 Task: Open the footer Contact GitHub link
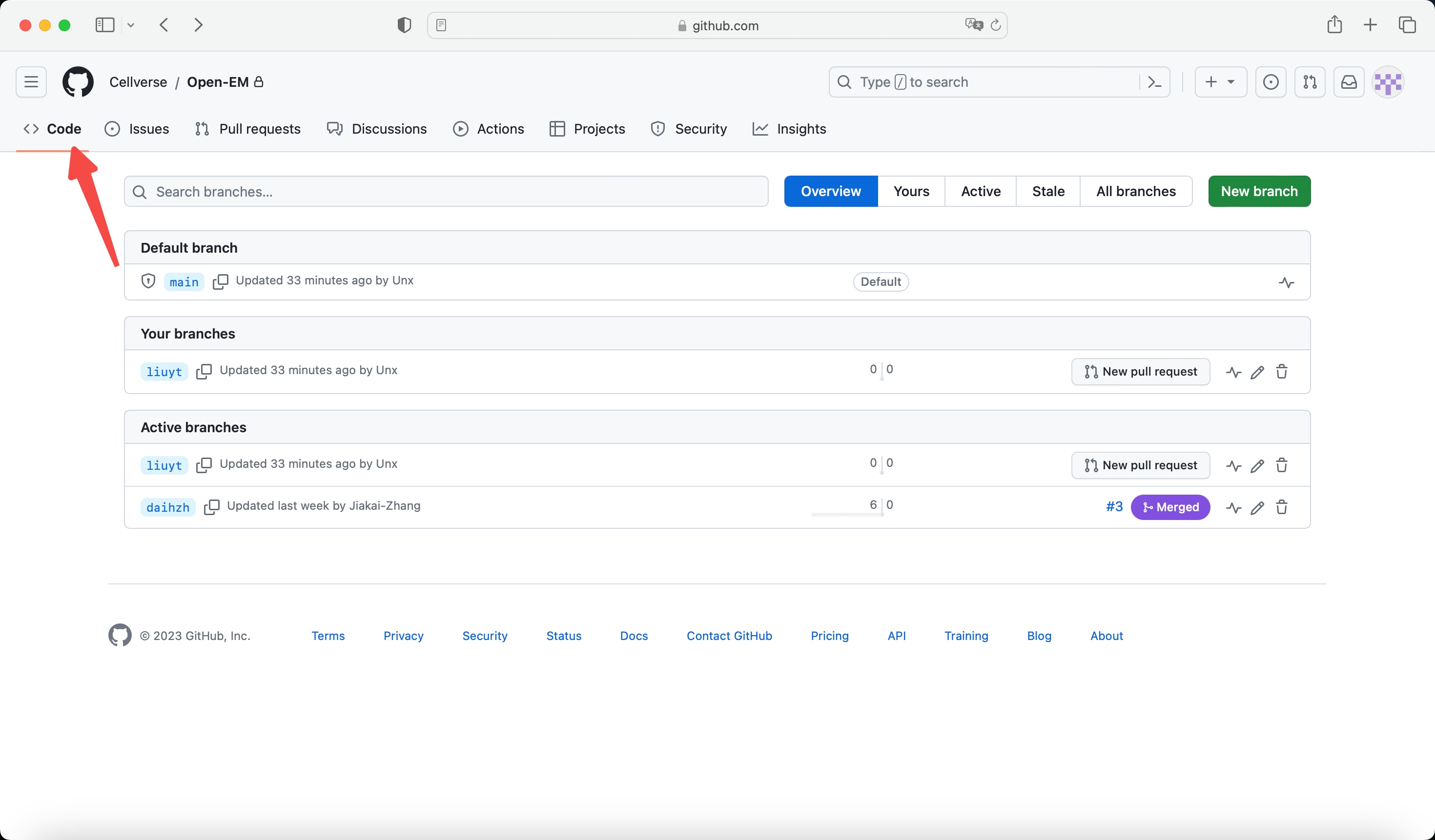[x=729, y=636]
